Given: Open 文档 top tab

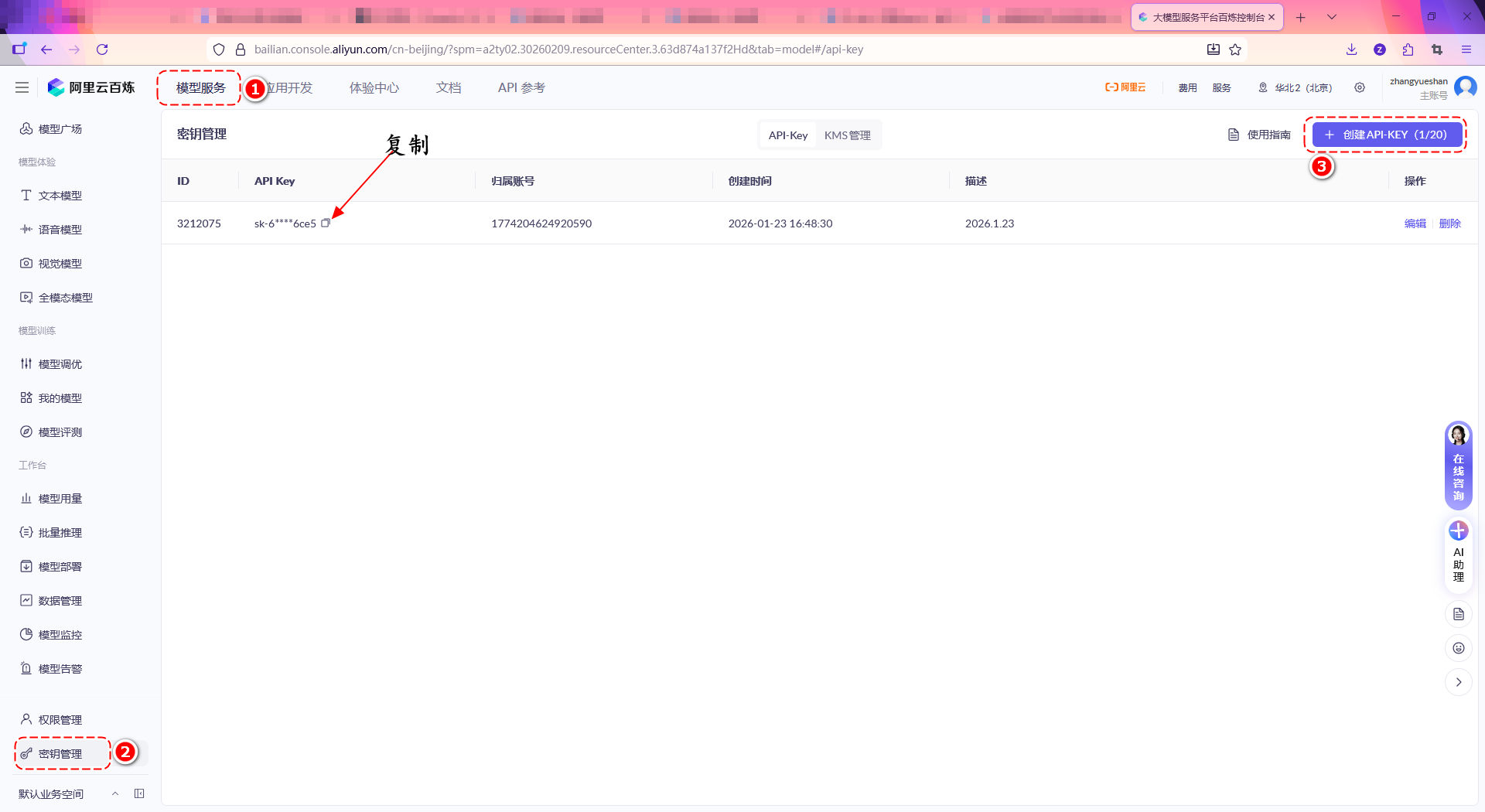Looking at the screenshot, I should pos(449,88).
